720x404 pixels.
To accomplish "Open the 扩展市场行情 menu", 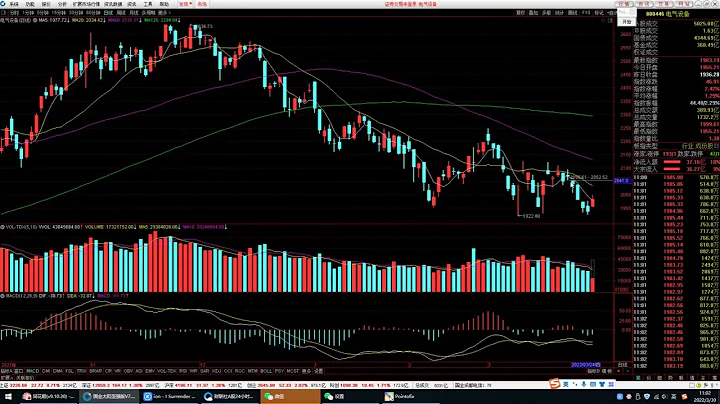I will point(86,4).
